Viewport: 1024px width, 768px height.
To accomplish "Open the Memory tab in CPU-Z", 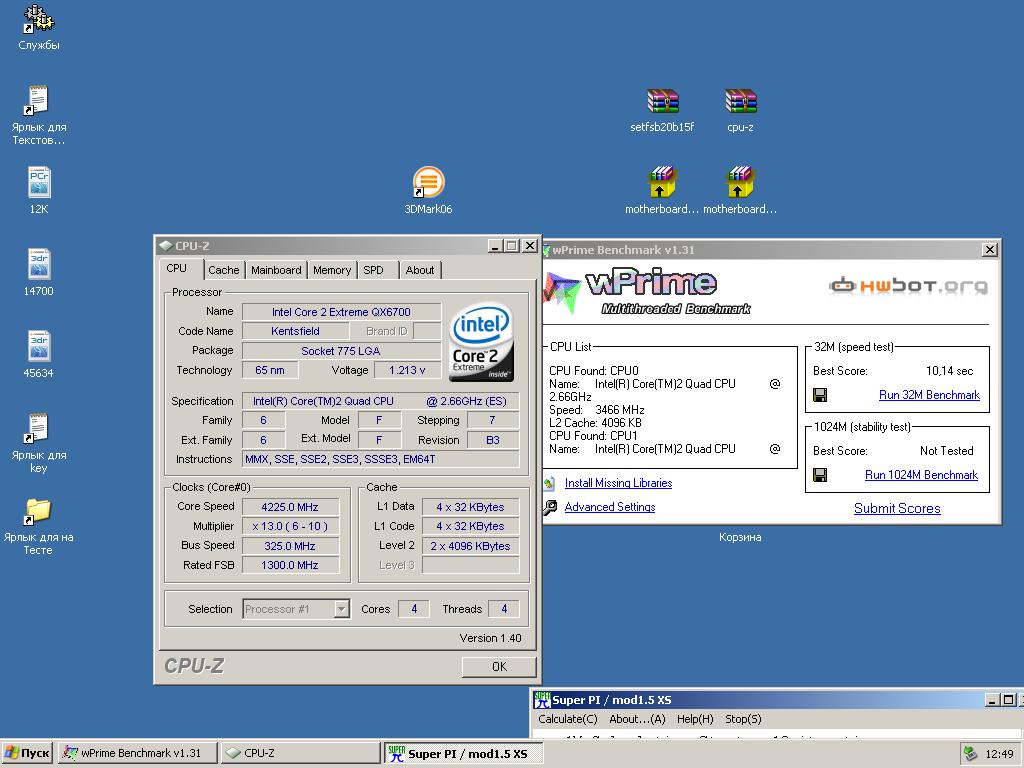I will point(332,270).
